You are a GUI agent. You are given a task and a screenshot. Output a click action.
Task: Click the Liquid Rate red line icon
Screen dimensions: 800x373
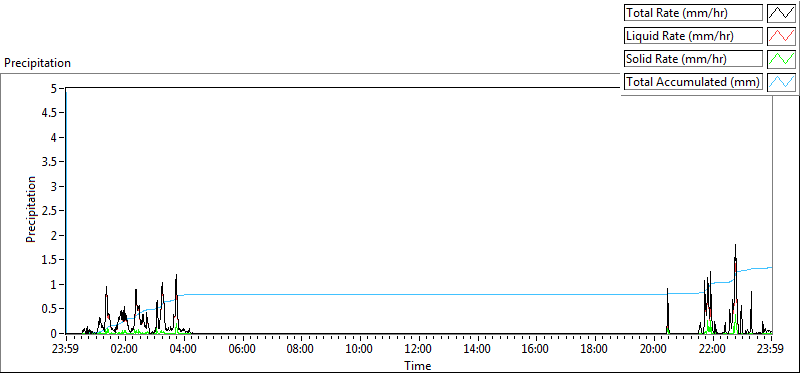pos(782,36)
